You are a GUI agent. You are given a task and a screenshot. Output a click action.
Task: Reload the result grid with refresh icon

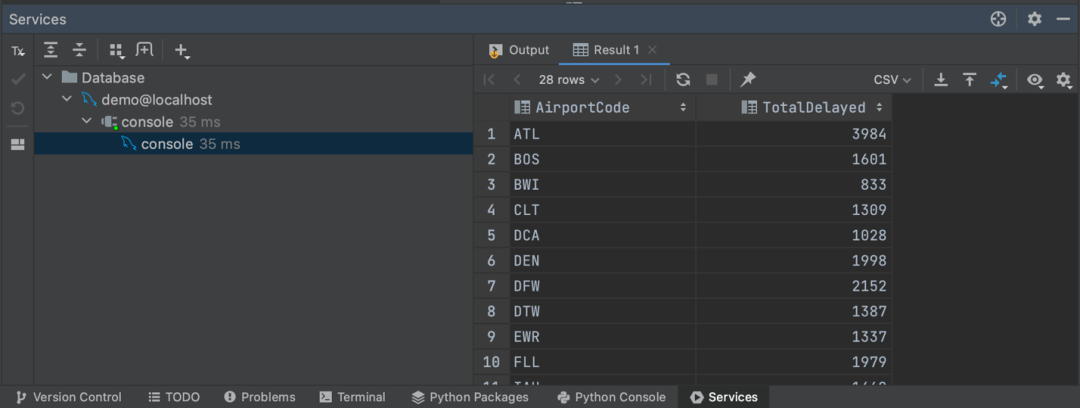coord(683,80)
